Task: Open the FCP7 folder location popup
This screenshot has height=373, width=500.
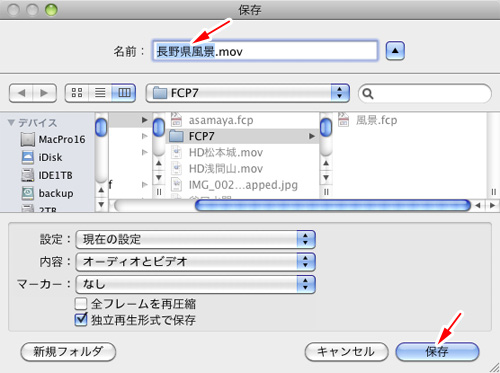Action: point(247,93)
